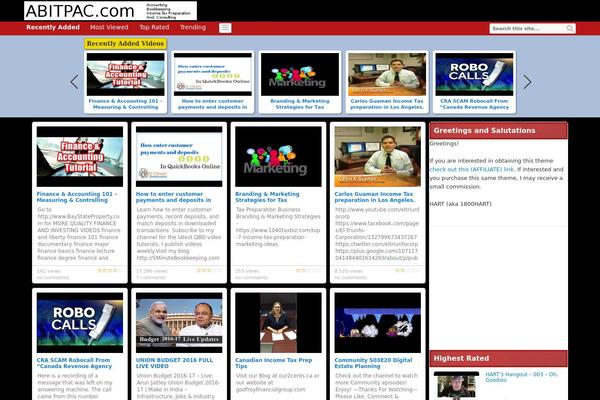Follow the check out this (AFFILIATE) link
This screenshot has width=600, height=400.
(472, 169)
